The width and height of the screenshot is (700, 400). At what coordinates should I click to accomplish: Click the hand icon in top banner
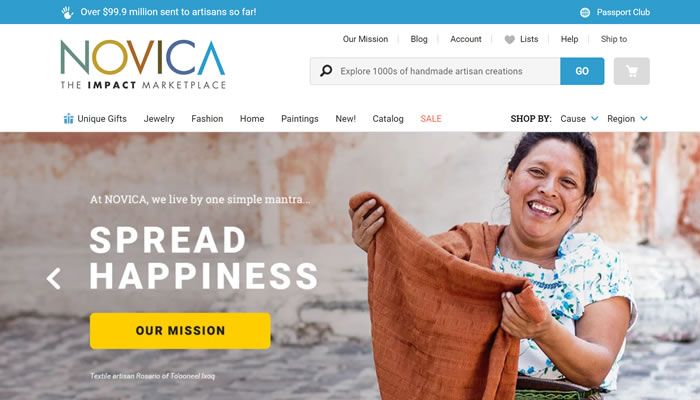(x=67, y=12)
